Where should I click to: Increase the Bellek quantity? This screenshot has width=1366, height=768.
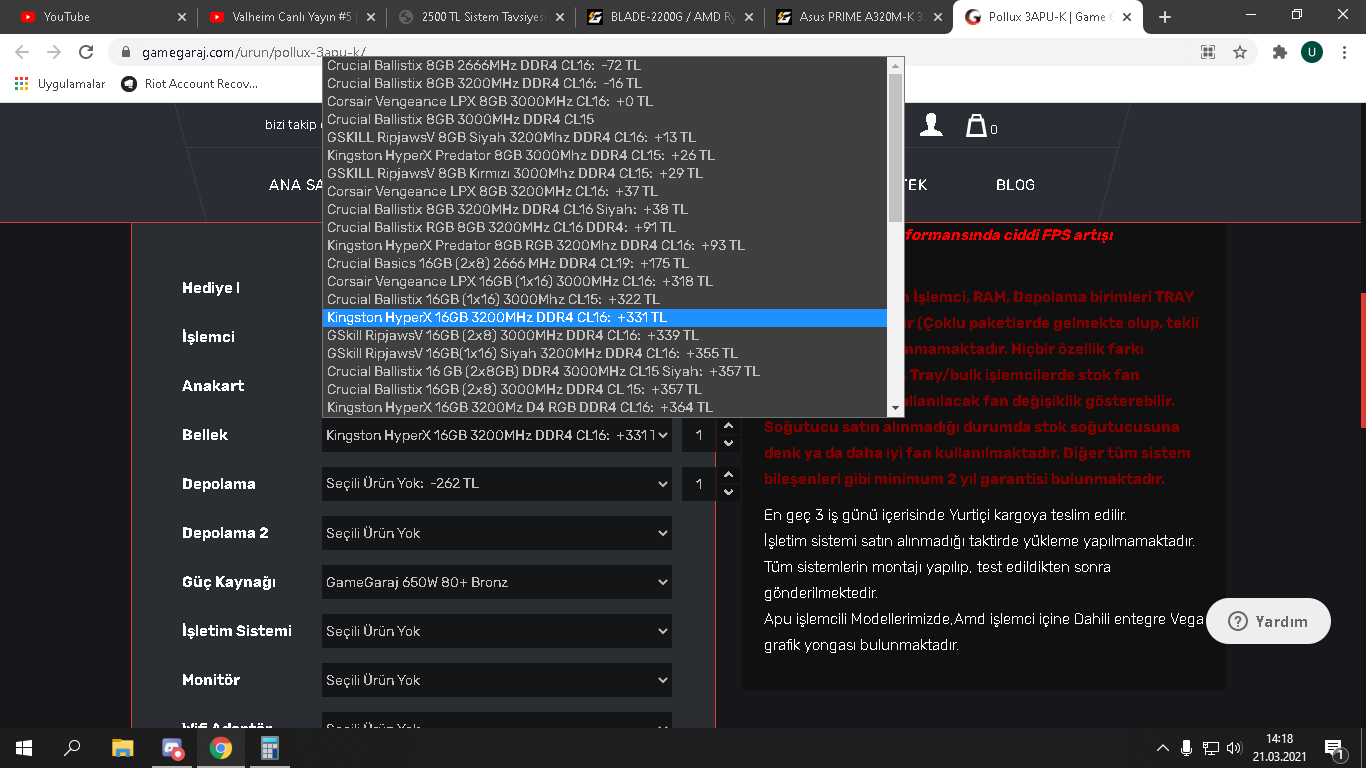point(728,427)
